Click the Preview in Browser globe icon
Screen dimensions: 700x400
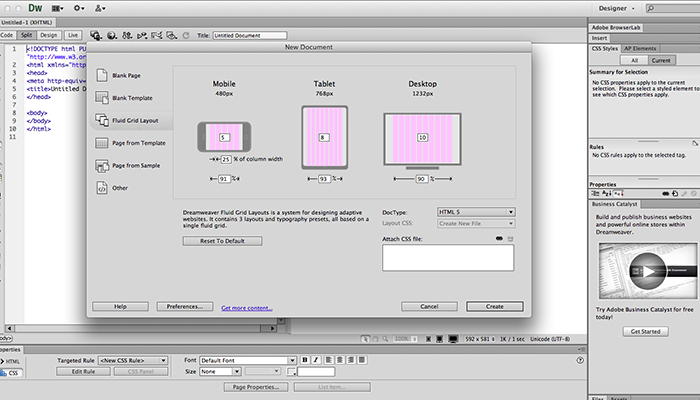pos(112,35)
